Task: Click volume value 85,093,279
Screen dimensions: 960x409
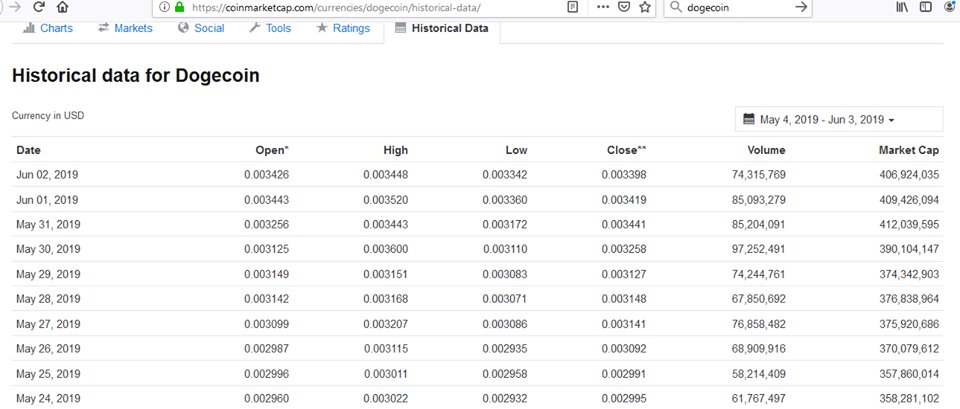Action: pos(759,200)
